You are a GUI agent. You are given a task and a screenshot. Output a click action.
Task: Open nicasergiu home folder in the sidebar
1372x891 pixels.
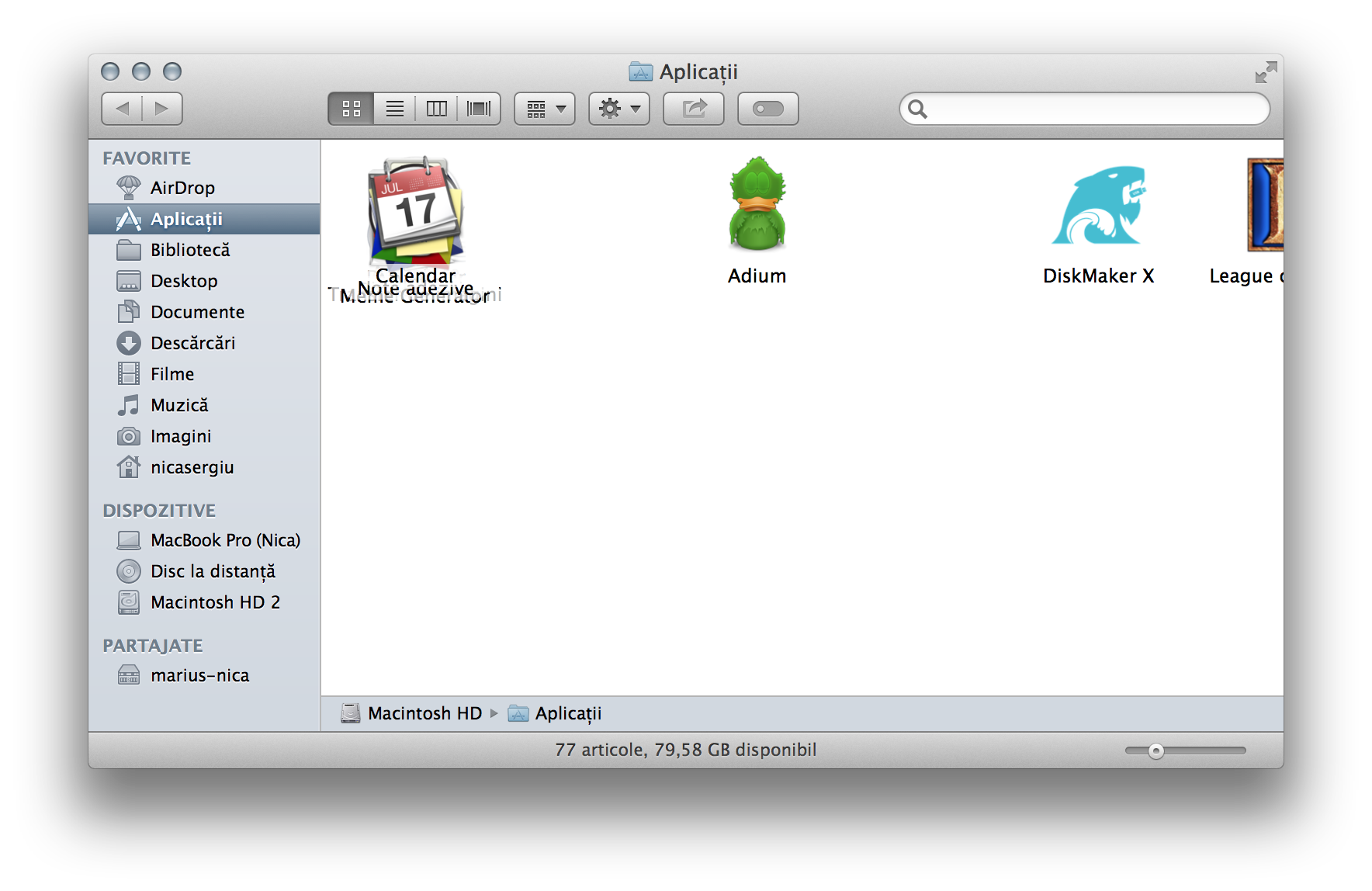pos(204,467)
